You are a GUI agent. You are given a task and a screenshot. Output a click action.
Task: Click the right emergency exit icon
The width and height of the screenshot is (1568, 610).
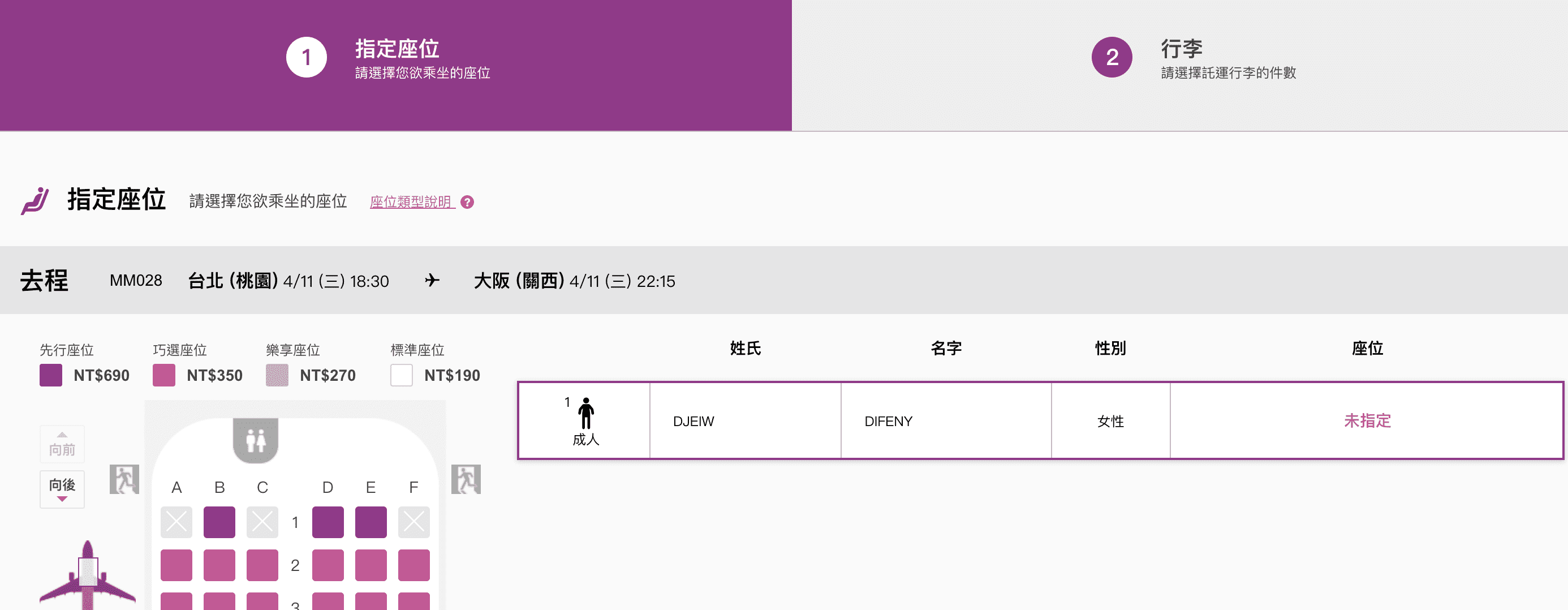coord(466,479)
